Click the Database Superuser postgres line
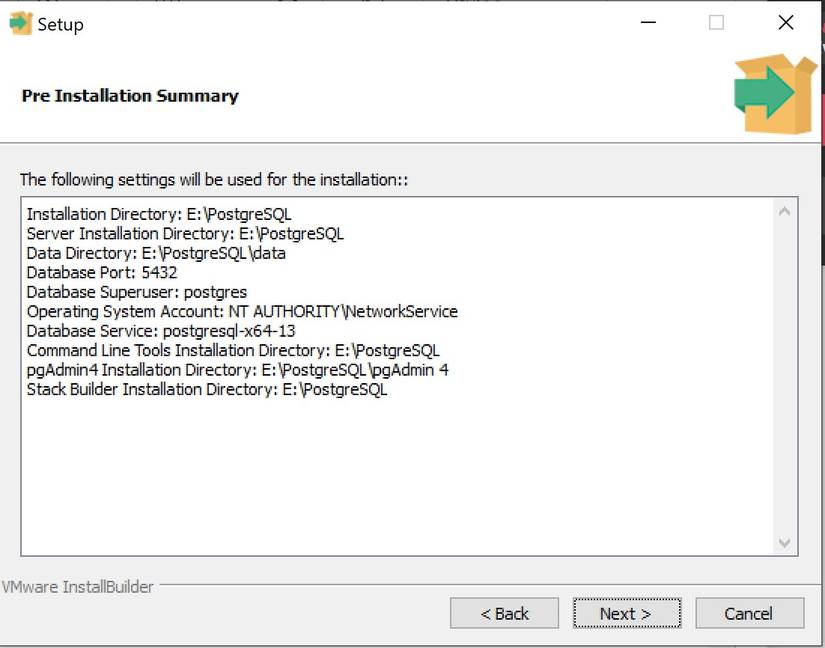 [136, 292]
